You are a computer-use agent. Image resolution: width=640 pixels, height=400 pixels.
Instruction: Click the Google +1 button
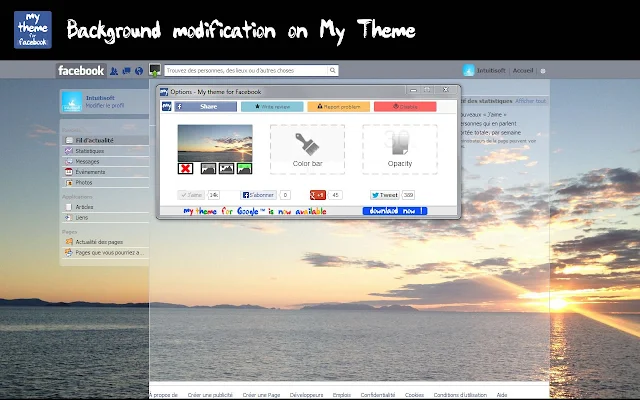click(318, 195)
